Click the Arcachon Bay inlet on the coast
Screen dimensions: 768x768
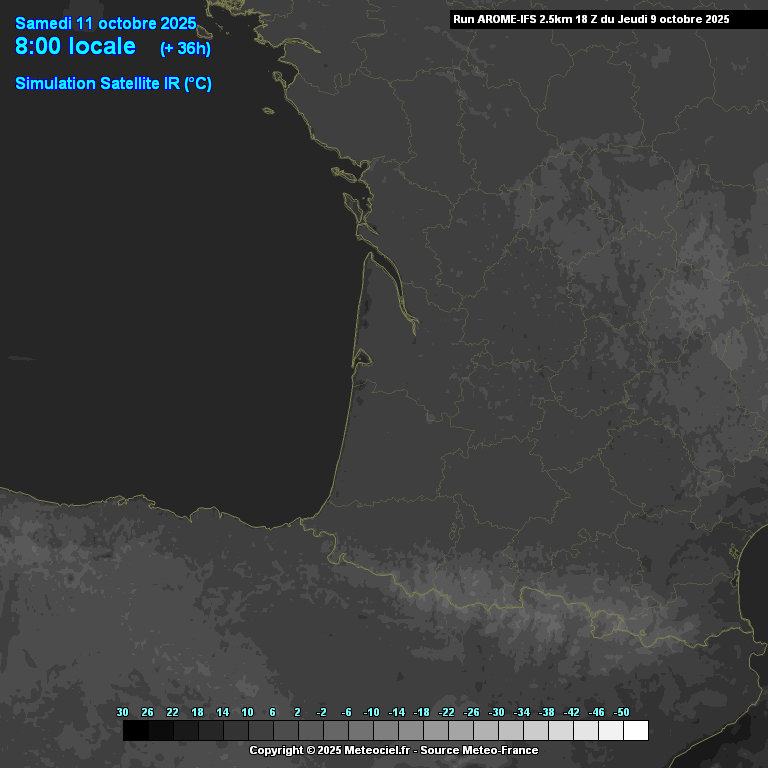pyautogui.click(x=362, y=356)
